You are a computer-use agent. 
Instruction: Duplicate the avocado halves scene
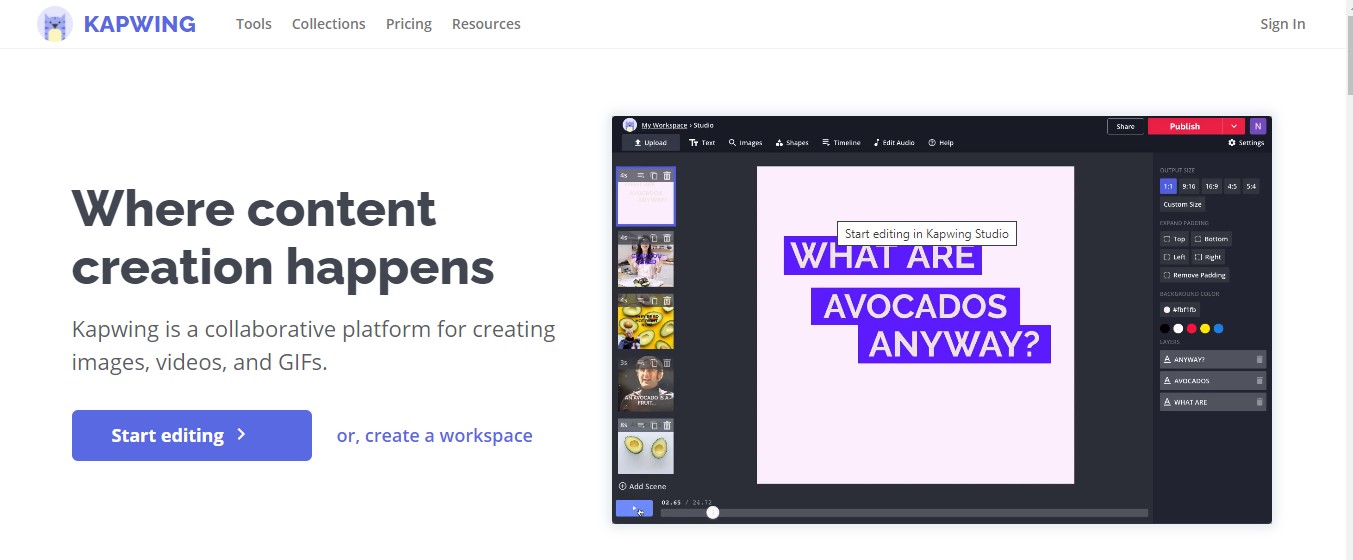point(654,426)
